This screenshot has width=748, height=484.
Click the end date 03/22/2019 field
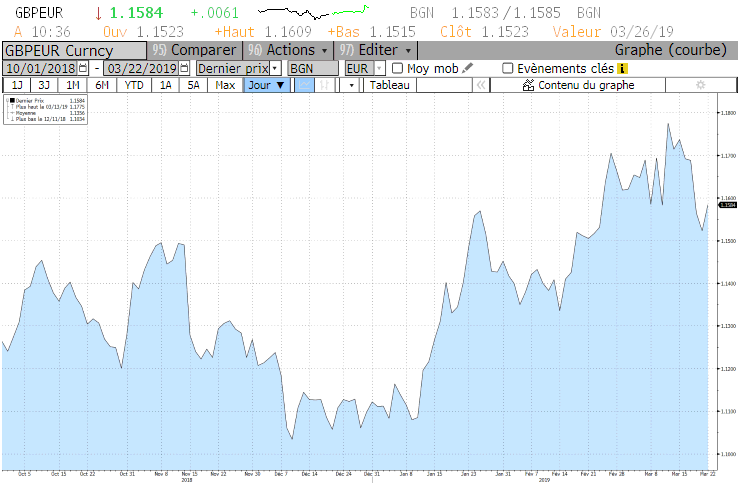click(x=142, y=68)
